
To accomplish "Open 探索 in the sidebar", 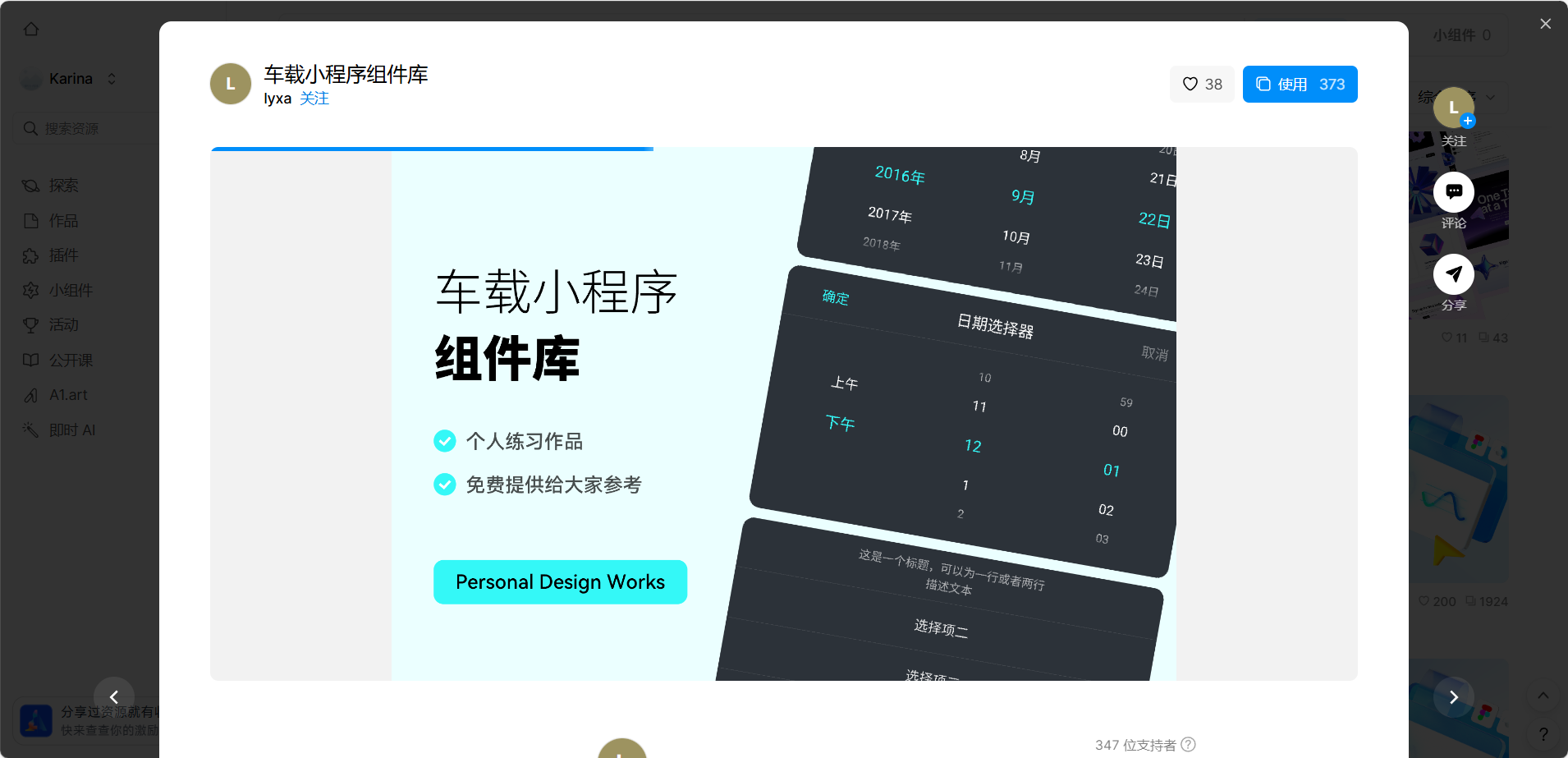I will click(63, 186).
